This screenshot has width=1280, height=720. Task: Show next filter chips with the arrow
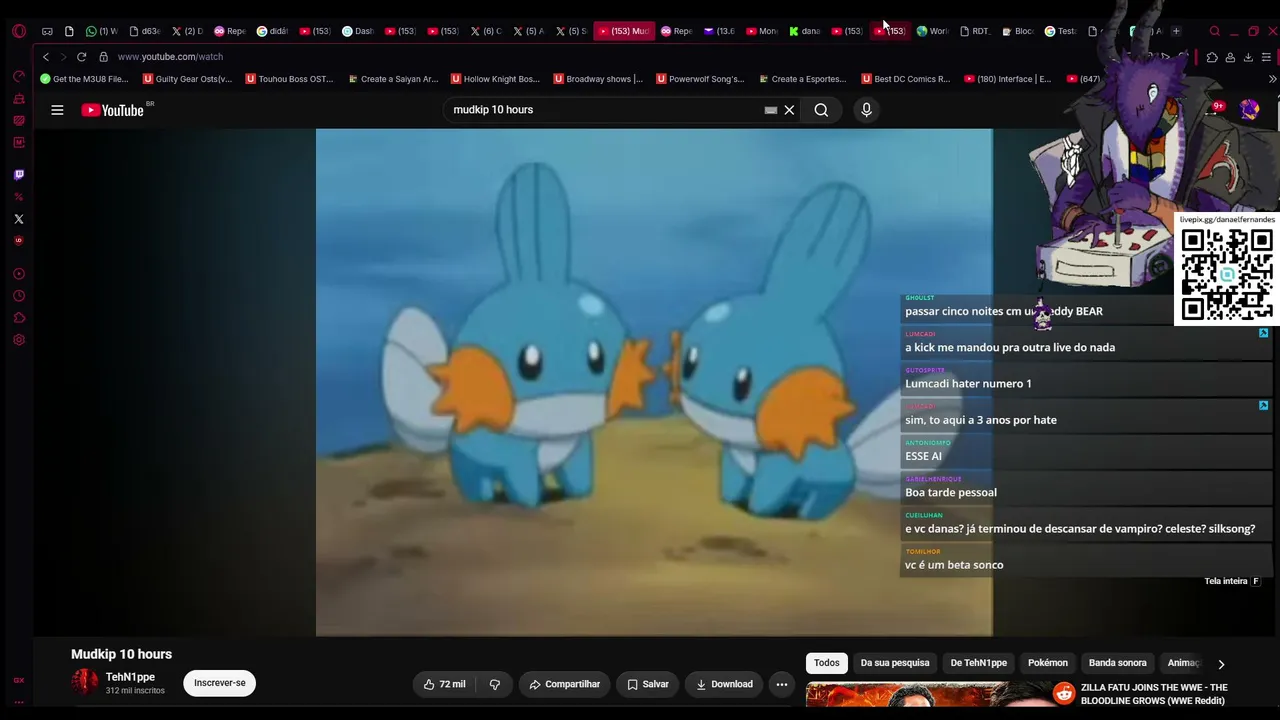[x=1221, y=663]
